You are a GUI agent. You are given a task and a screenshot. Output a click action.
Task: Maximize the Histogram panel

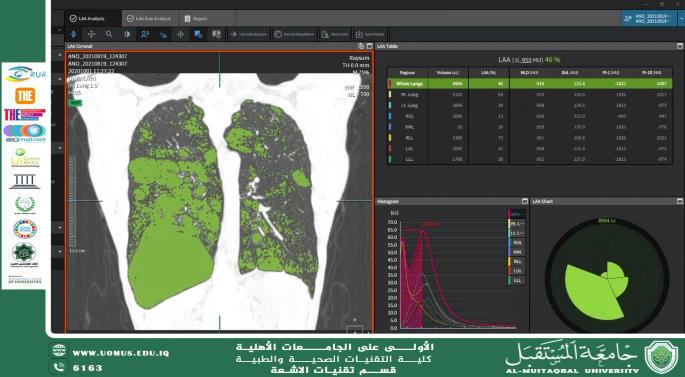pos(525,201)
